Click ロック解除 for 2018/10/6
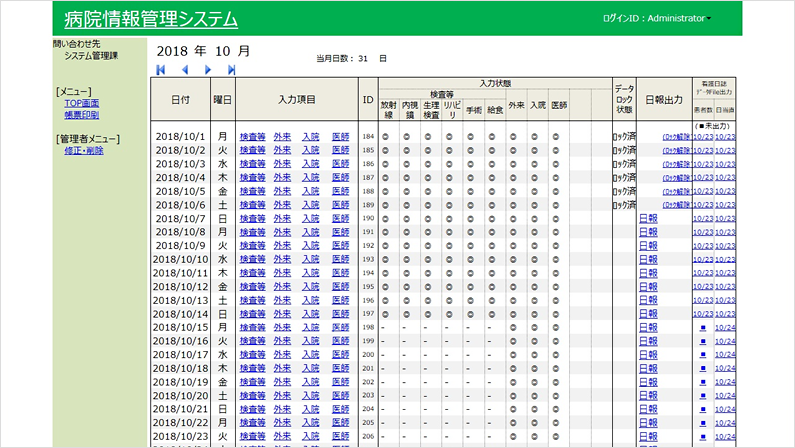Viewport: 795px width, 448px height. click(x=677, y=205)
